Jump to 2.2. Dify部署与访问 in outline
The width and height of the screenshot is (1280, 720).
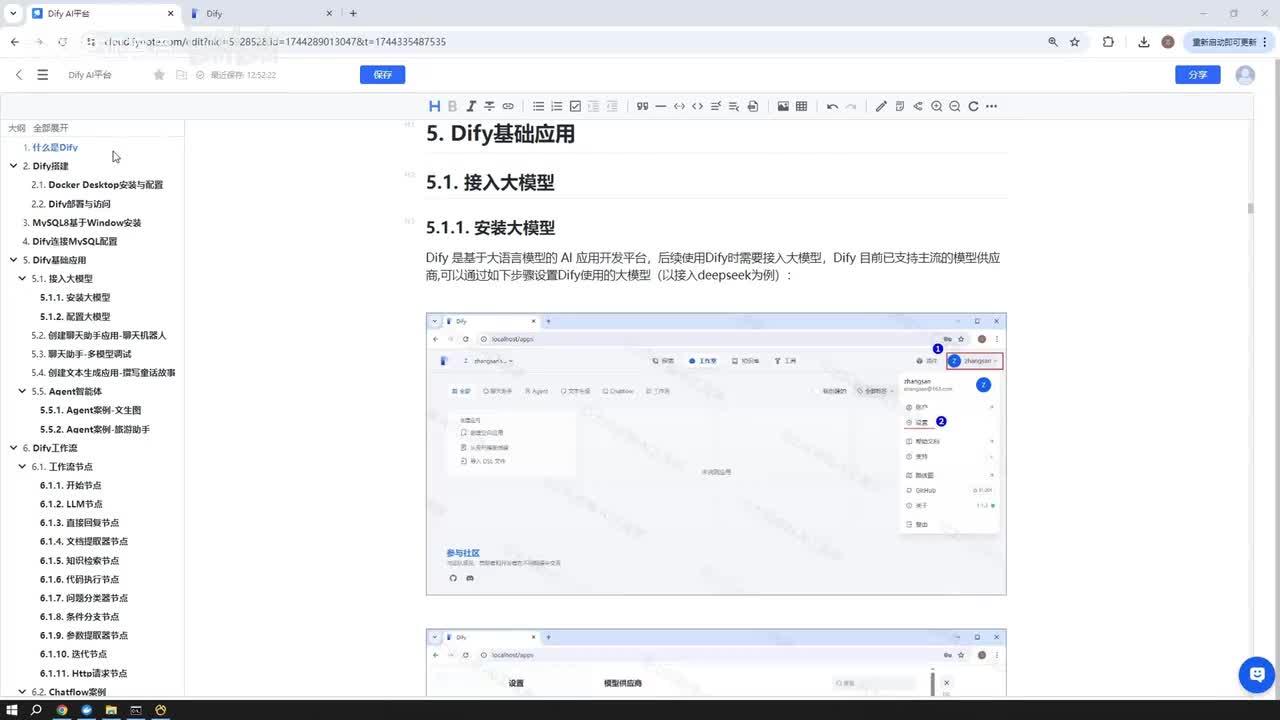point(71,204)
